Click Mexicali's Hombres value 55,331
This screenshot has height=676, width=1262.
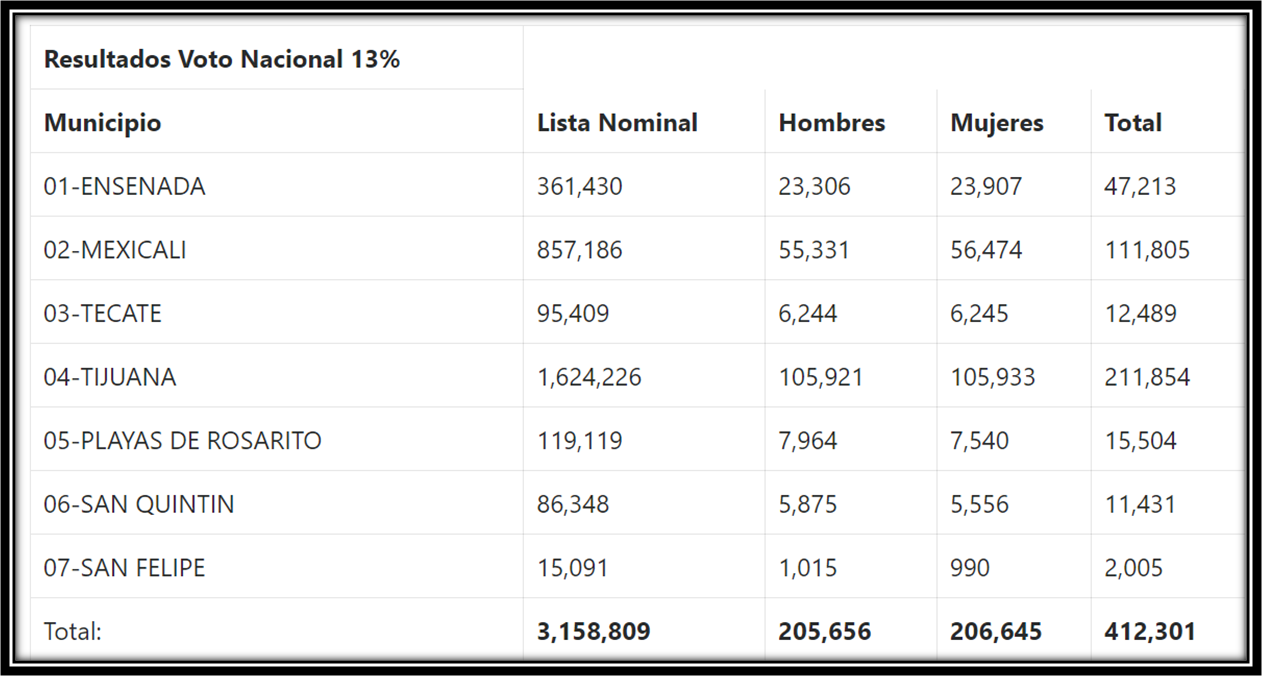click(814, 250)
